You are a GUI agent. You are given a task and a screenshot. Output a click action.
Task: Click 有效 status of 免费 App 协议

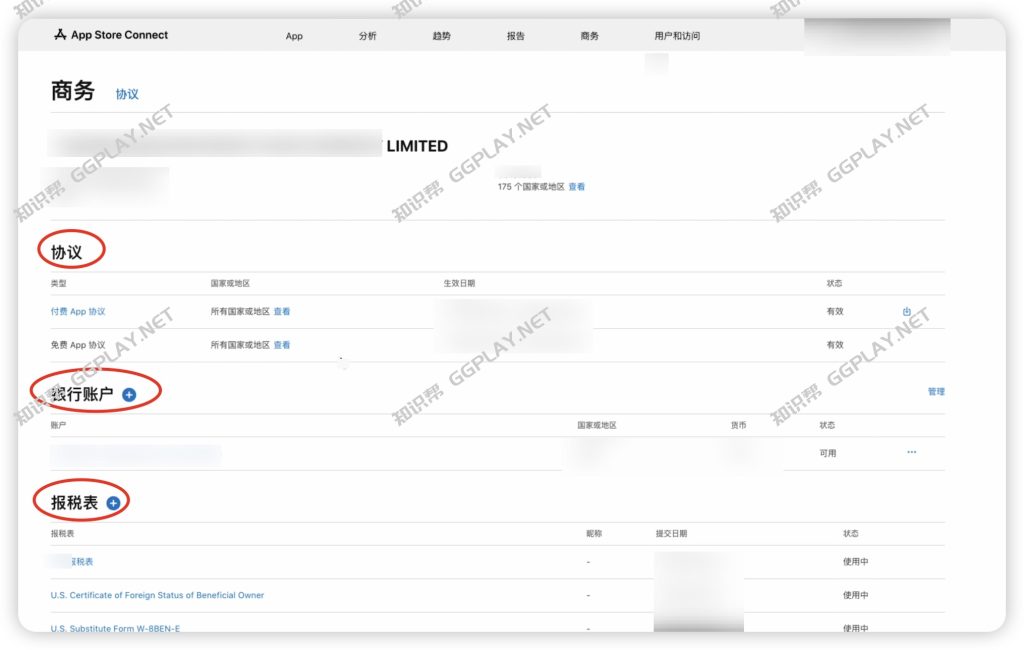pyautogui.click(x=835, y=345)
